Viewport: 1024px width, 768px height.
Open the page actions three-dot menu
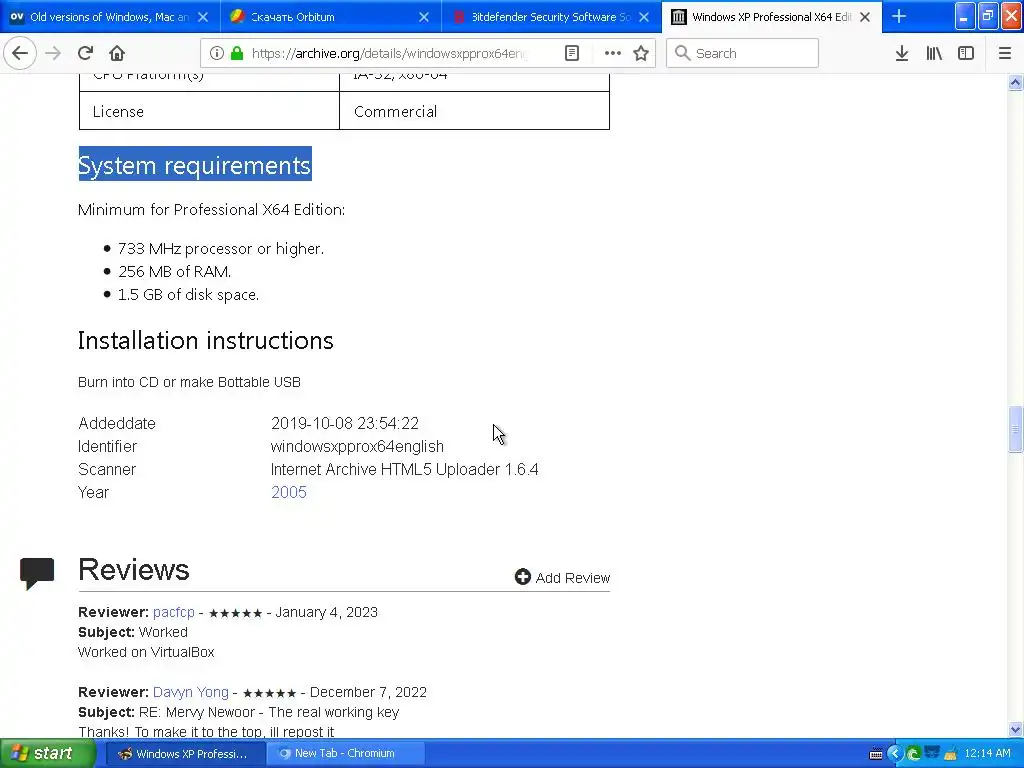(x=612, y=53)
